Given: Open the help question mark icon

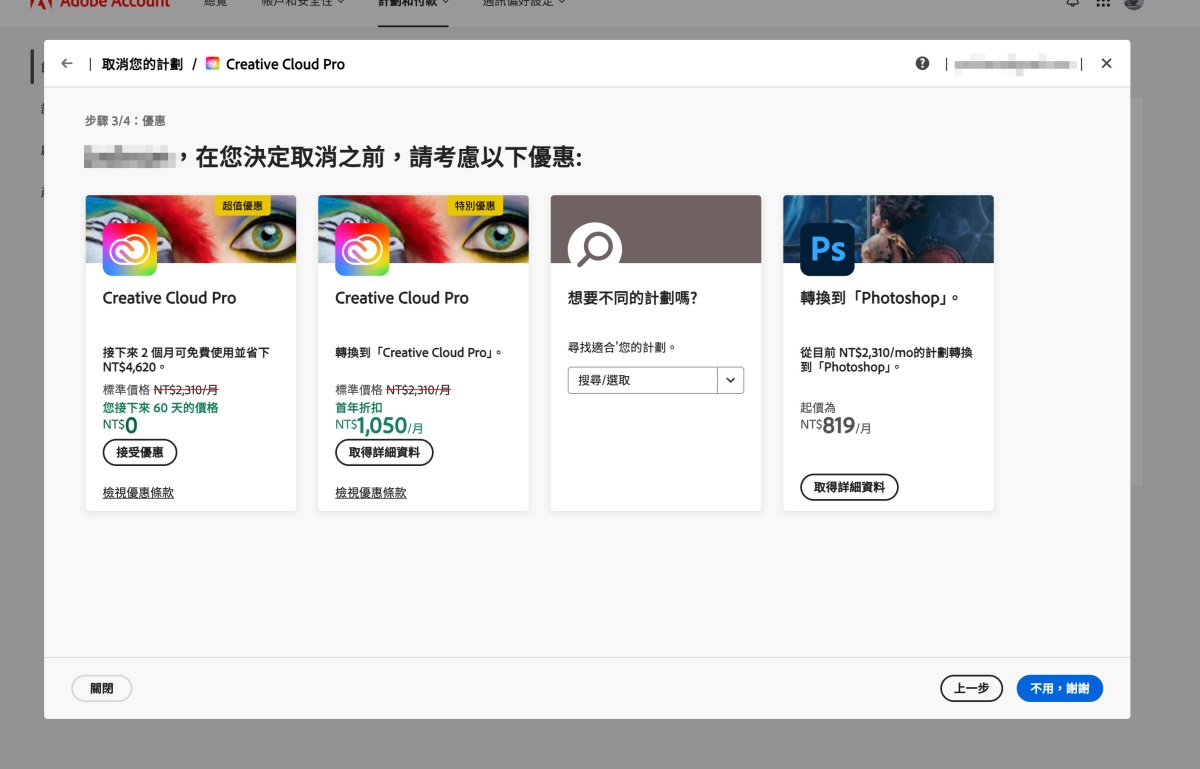Looking at the screenshot, I should tap(922, 63).
